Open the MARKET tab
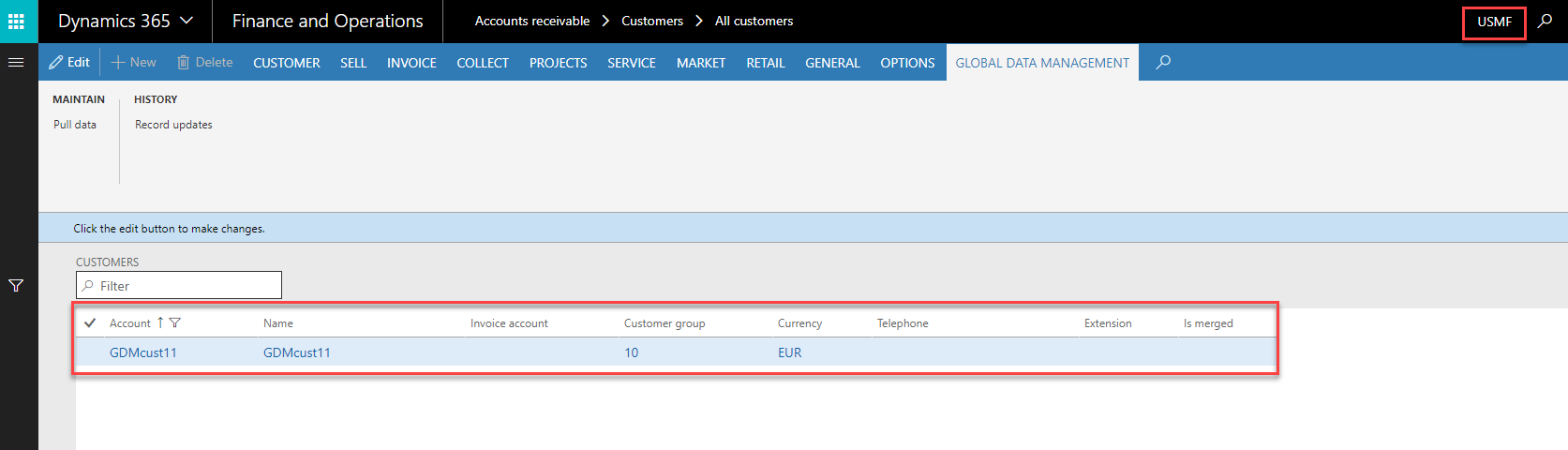The image size is (1568, 450). (701, 63)
